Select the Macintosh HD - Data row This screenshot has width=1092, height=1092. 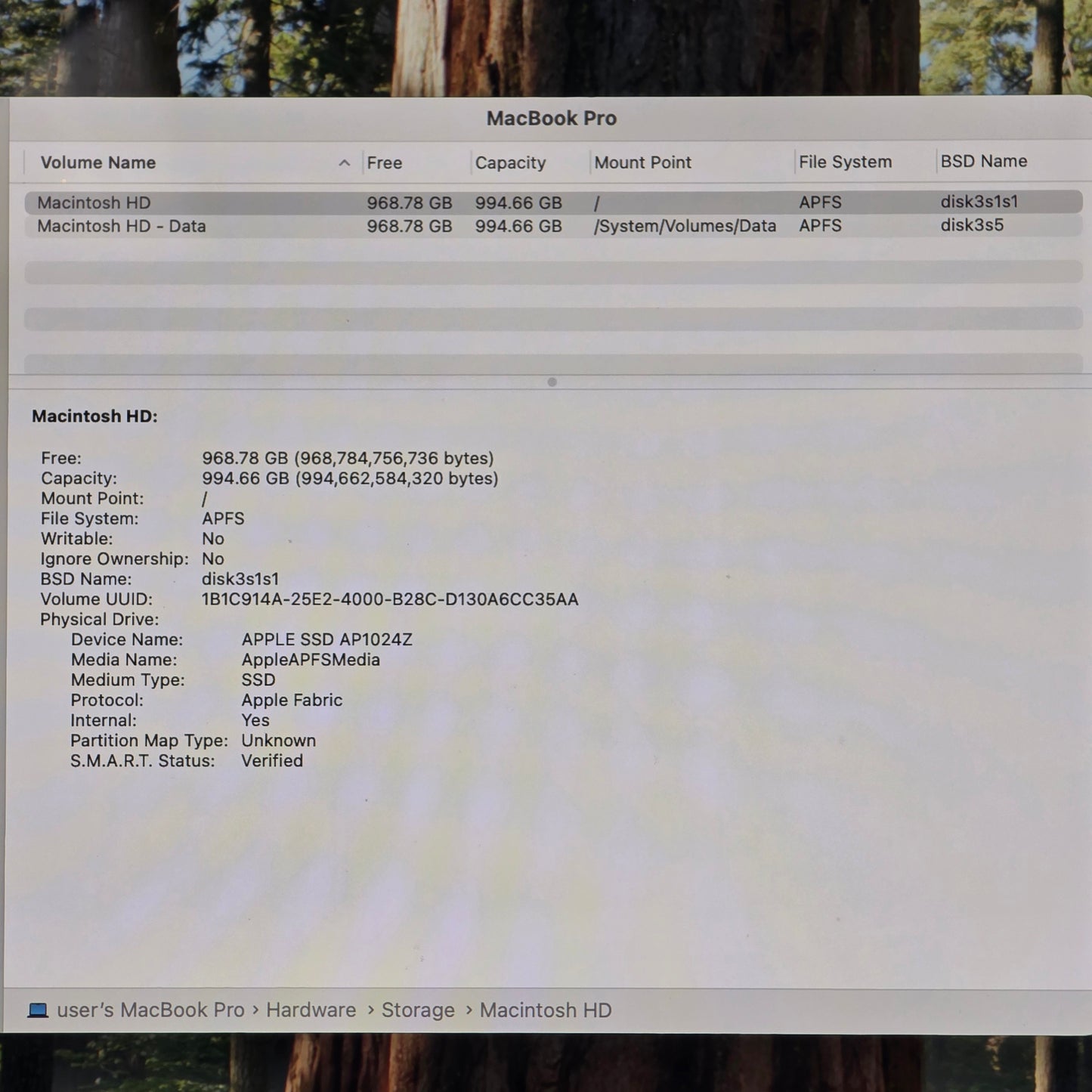pos(122,226)
